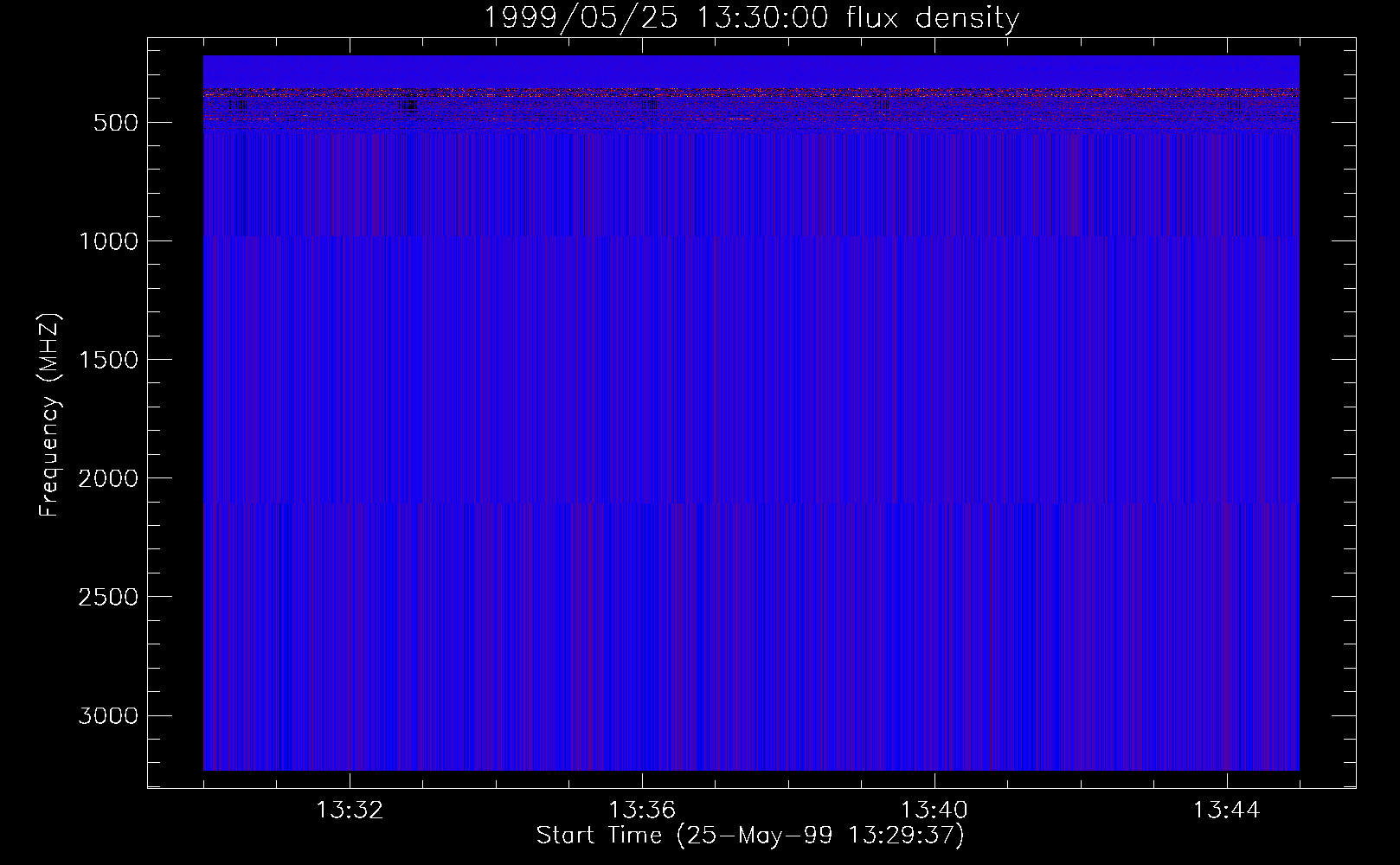Click the 13:32 time tick label

[x=350, y=811]
